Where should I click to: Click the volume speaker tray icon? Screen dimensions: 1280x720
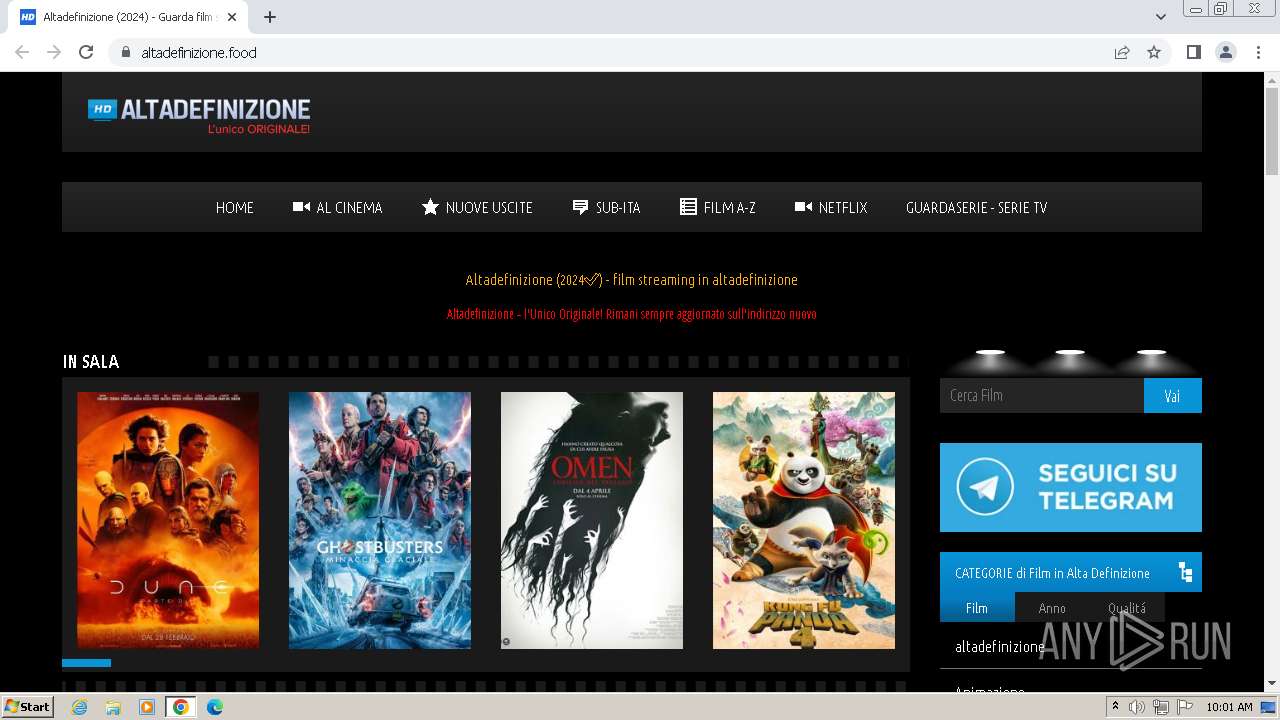pyautogui.click(x=1137, y=707)
